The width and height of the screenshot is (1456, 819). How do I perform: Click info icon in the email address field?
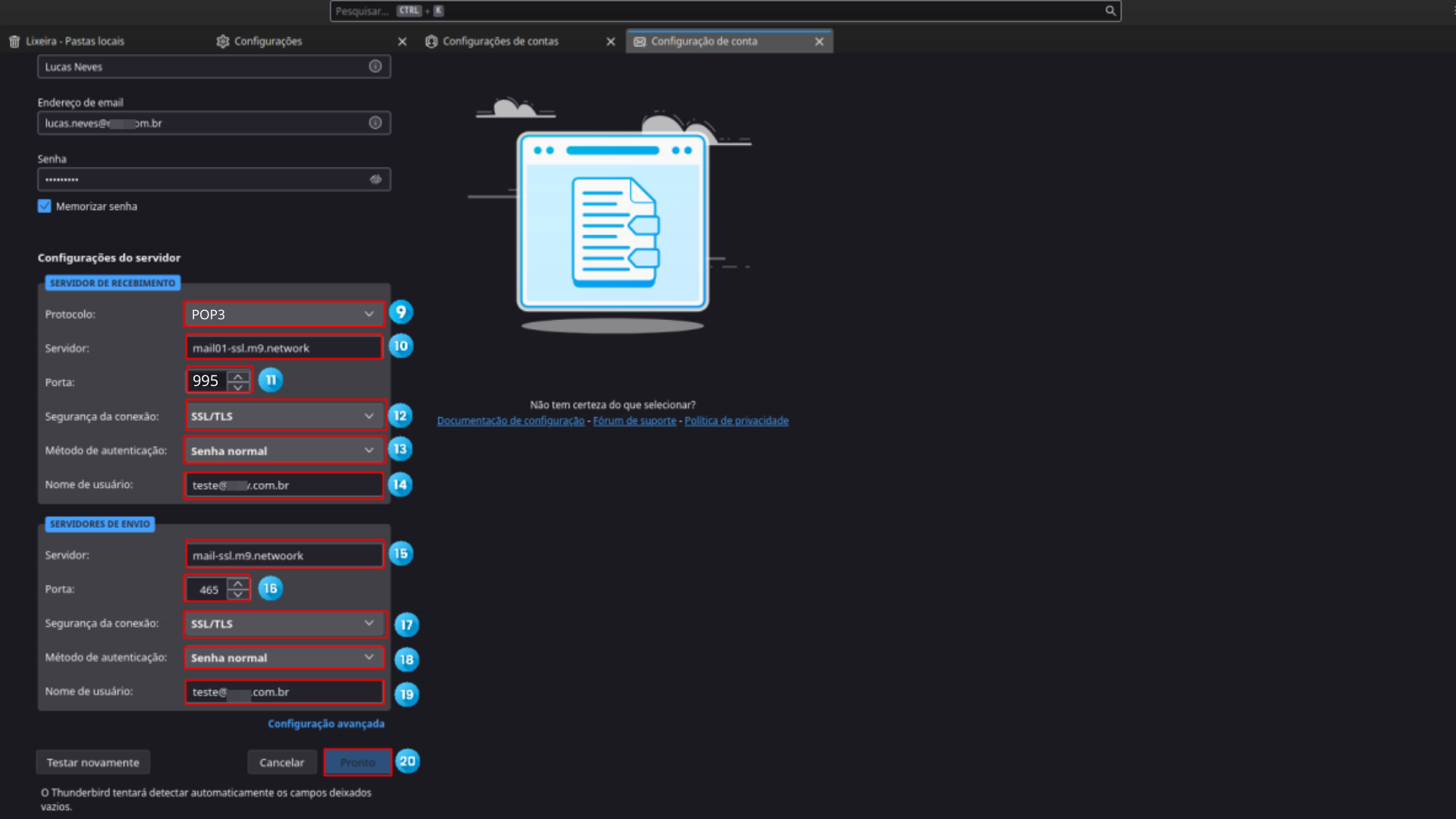[x=375, y=123]
